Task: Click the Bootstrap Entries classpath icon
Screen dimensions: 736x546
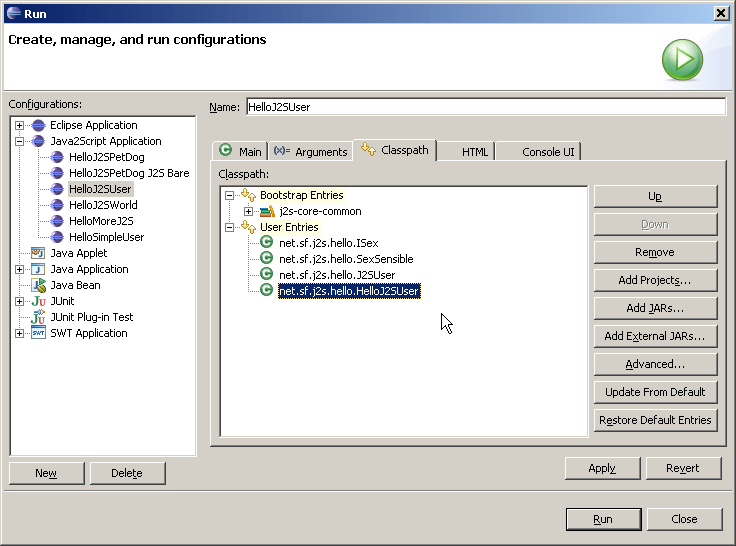Action: pyautogui.click(x=248, y=195)
